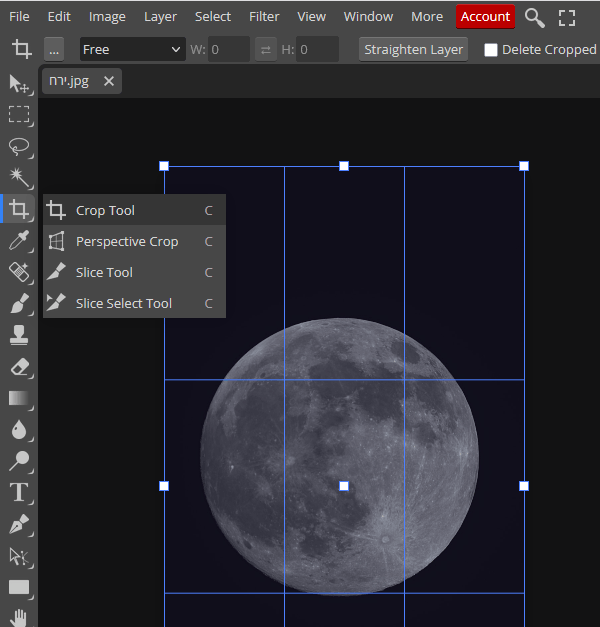Enable the Delete Cropped checkbox
Image resolution: width=600 pixels, height=627 pixels.
(490, 50)
